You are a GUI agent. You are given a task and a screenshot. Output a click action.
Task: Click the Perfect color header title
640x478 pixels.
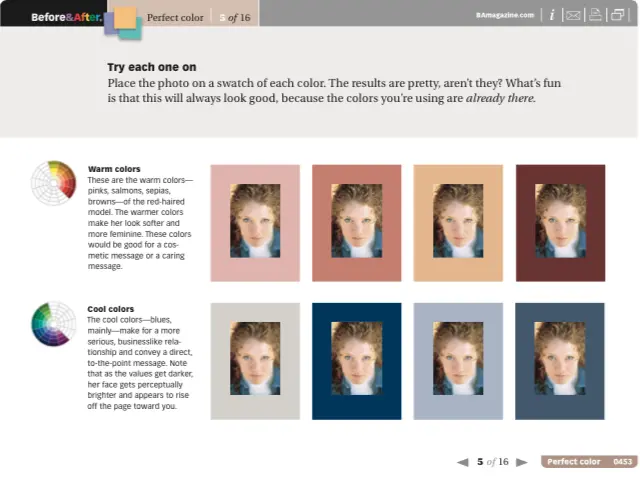[x=174, y=17]
